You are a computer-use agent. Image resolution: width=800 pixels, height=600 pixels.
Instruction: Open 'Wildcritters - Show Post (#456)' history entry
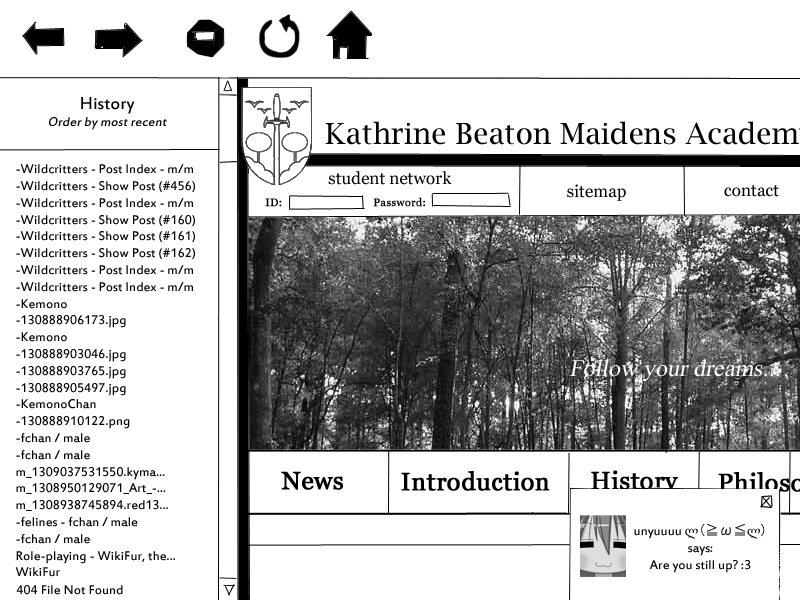[106, 186]
